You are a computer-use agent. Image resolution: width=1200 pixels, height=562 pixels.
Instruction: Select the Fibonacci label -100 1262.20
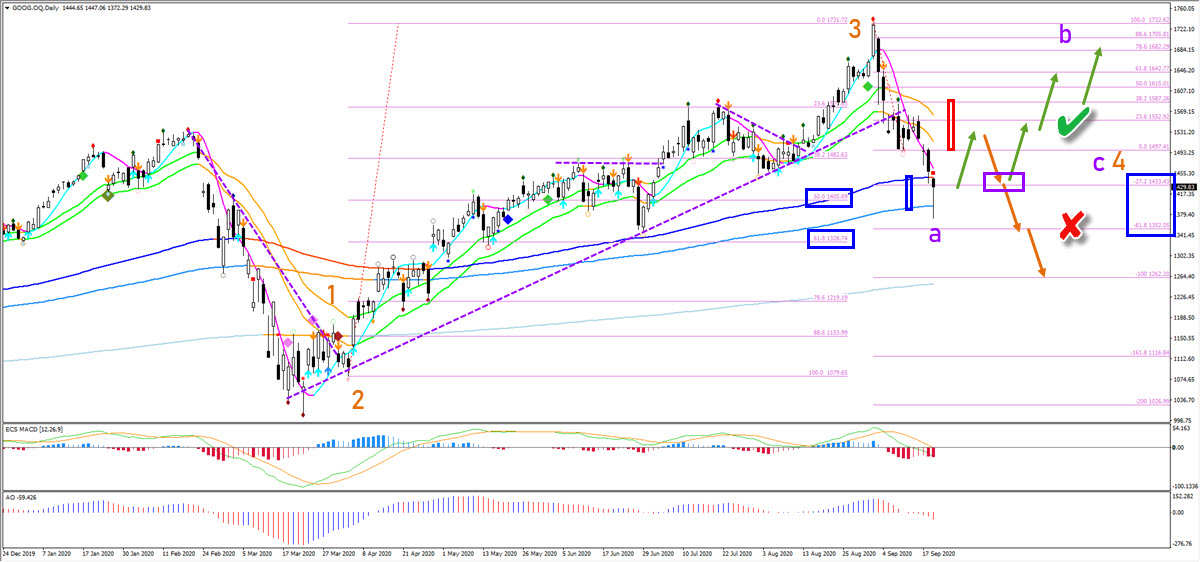[x=1150, y=274]
